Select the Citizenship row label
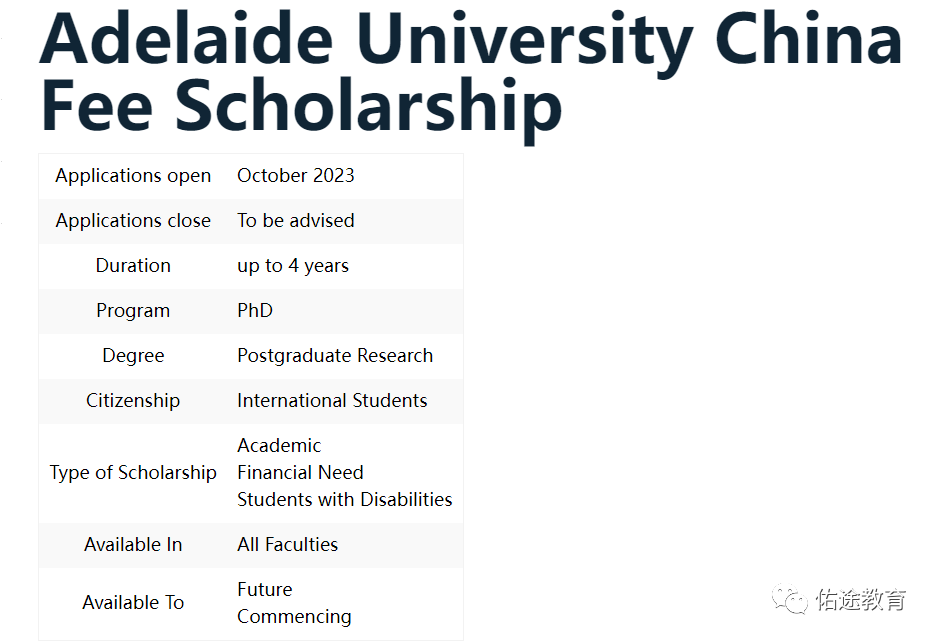 (133, 400)
